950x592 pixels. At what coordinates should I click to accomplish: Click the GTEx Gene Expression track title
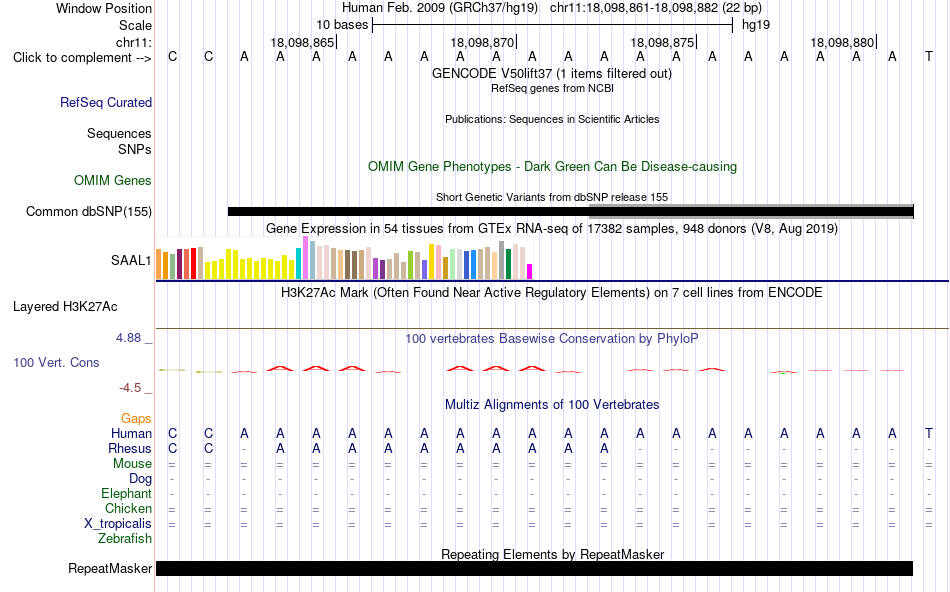[552, 228]
